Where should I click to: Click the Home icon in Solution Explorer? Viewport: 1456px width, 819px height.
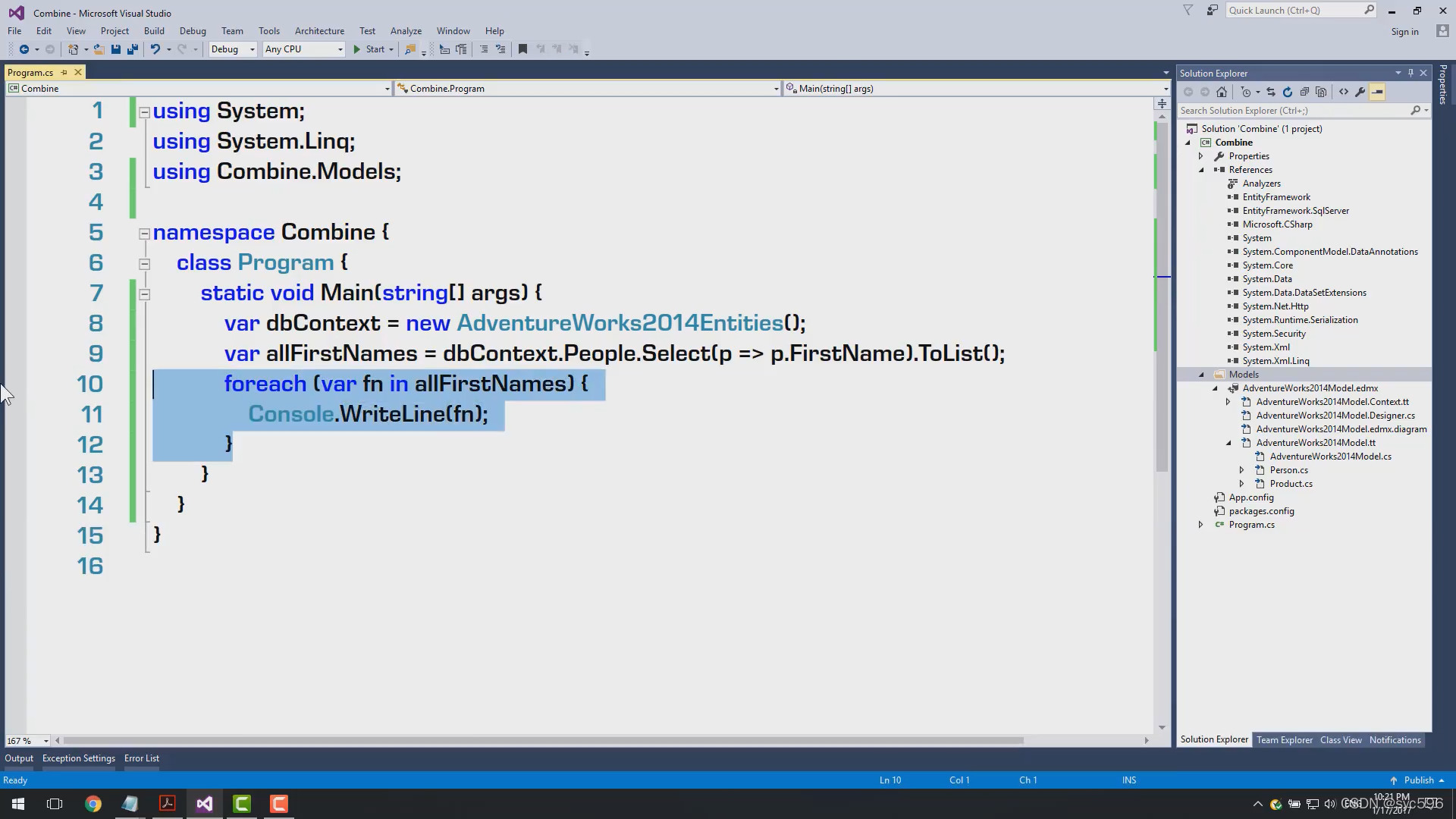(x=1221, y=92)
